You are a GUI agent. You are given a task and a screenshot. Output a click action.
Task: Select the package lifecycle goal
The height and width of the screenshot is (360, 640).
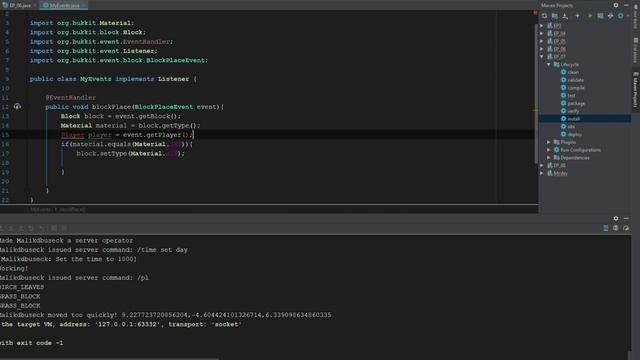click(576, 103)
